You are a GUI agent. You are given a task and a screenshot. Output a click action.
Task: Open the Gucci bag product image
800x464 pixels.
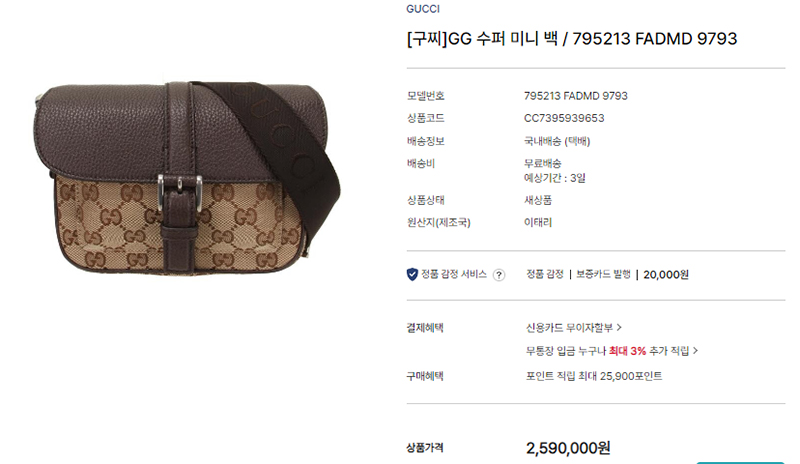pos(187,177)
